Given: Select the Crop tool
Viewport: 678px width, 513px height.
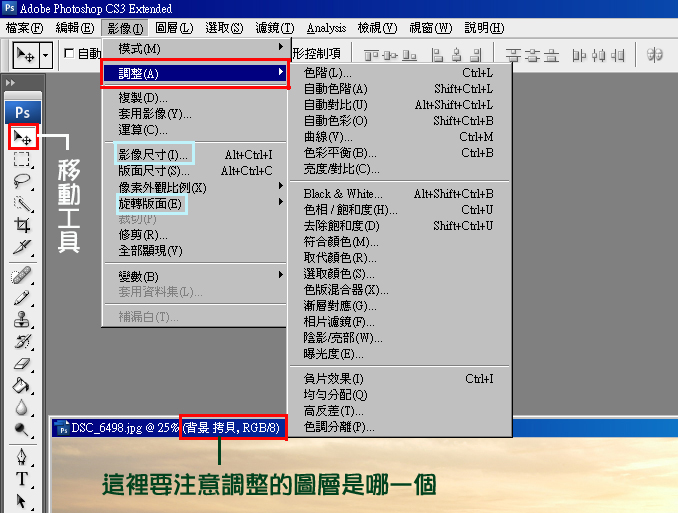Looking at the screenshot, I should tap(22, 225).
